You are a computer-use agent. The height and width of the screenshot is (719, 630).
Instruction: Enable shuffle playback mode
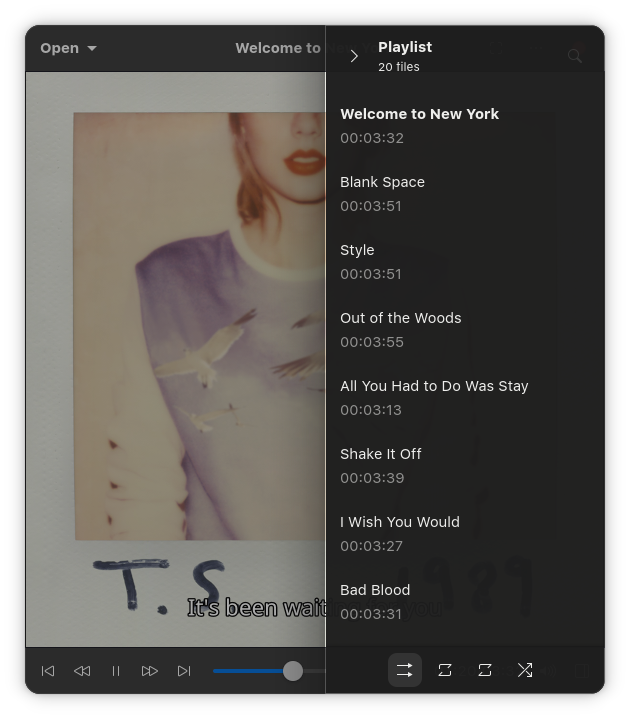click(x=525, y=670)
